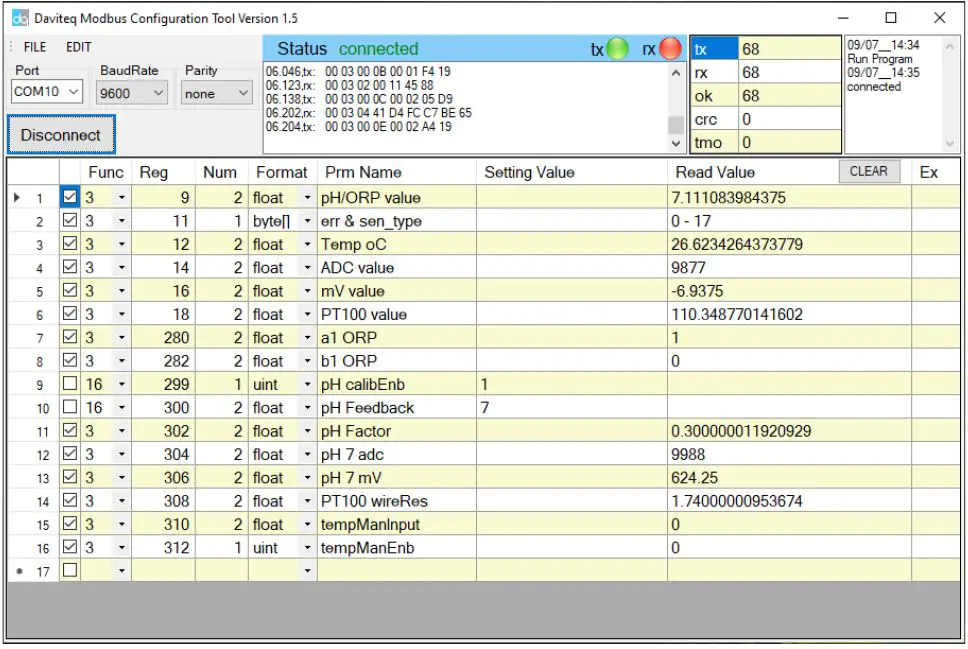Open Format dropdown for Temp oC row

307,245
